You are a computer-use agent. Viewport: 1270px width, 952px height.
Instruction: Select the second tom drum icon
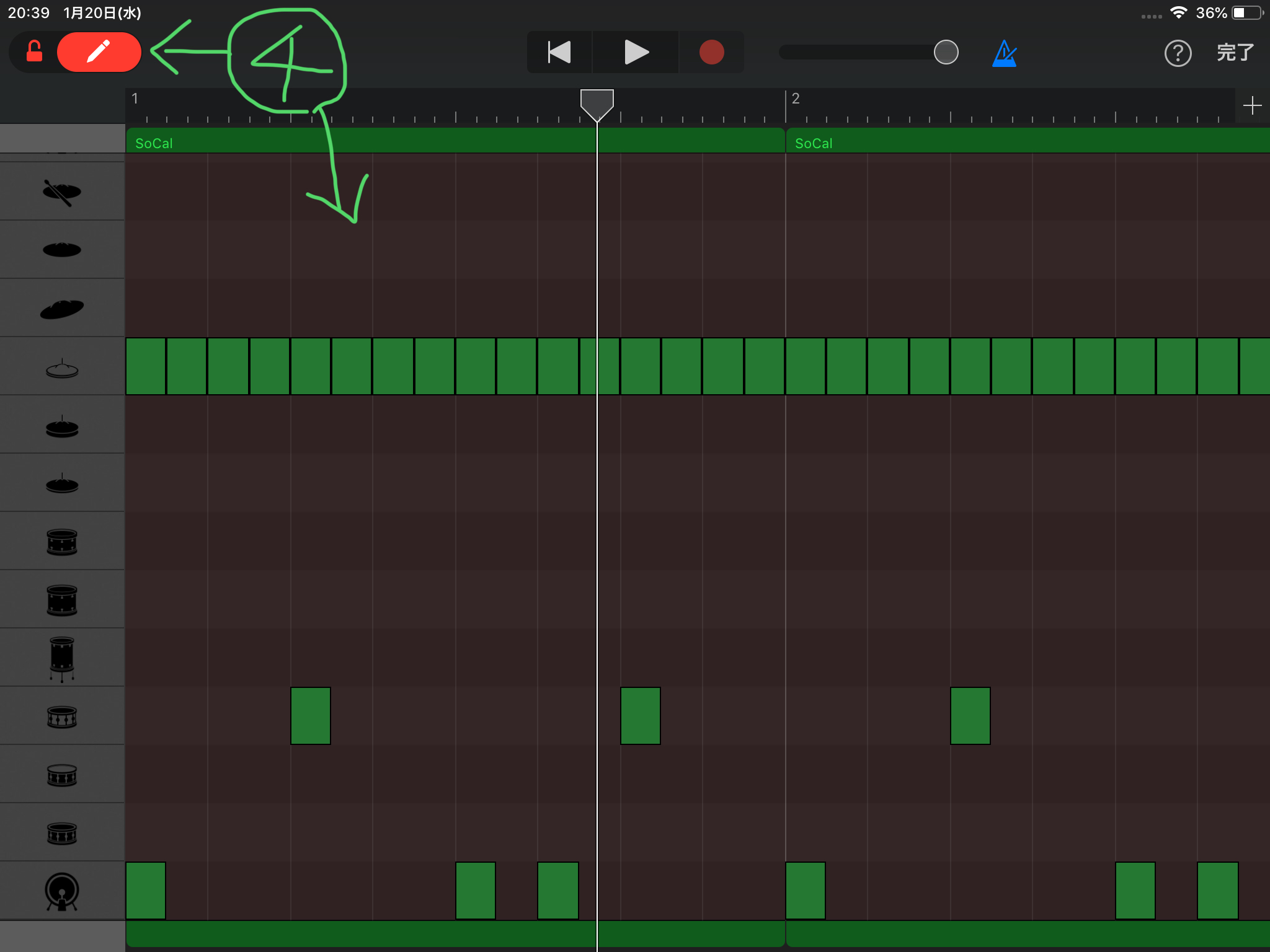62,600
